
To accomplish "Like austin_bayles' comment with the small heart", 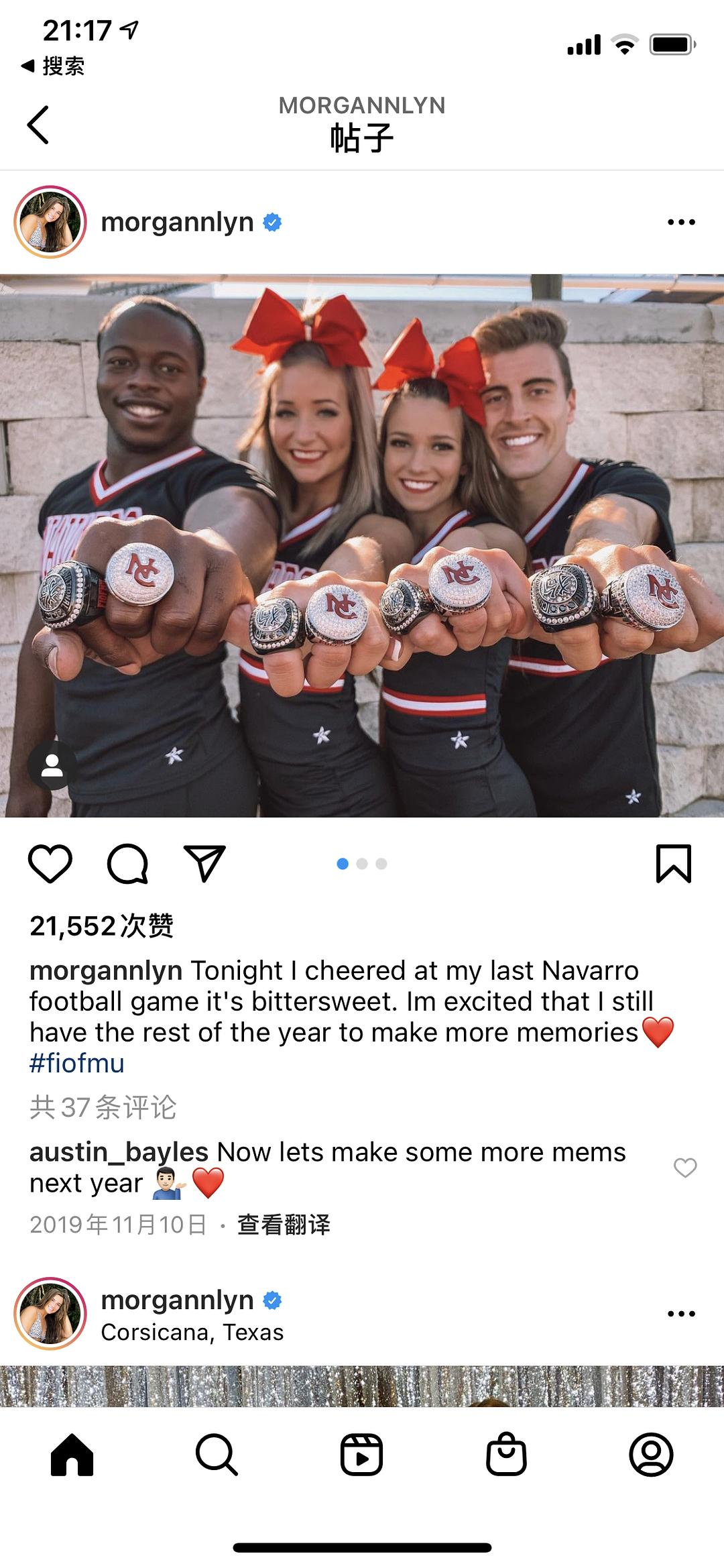I will [x=685, y=1168].
